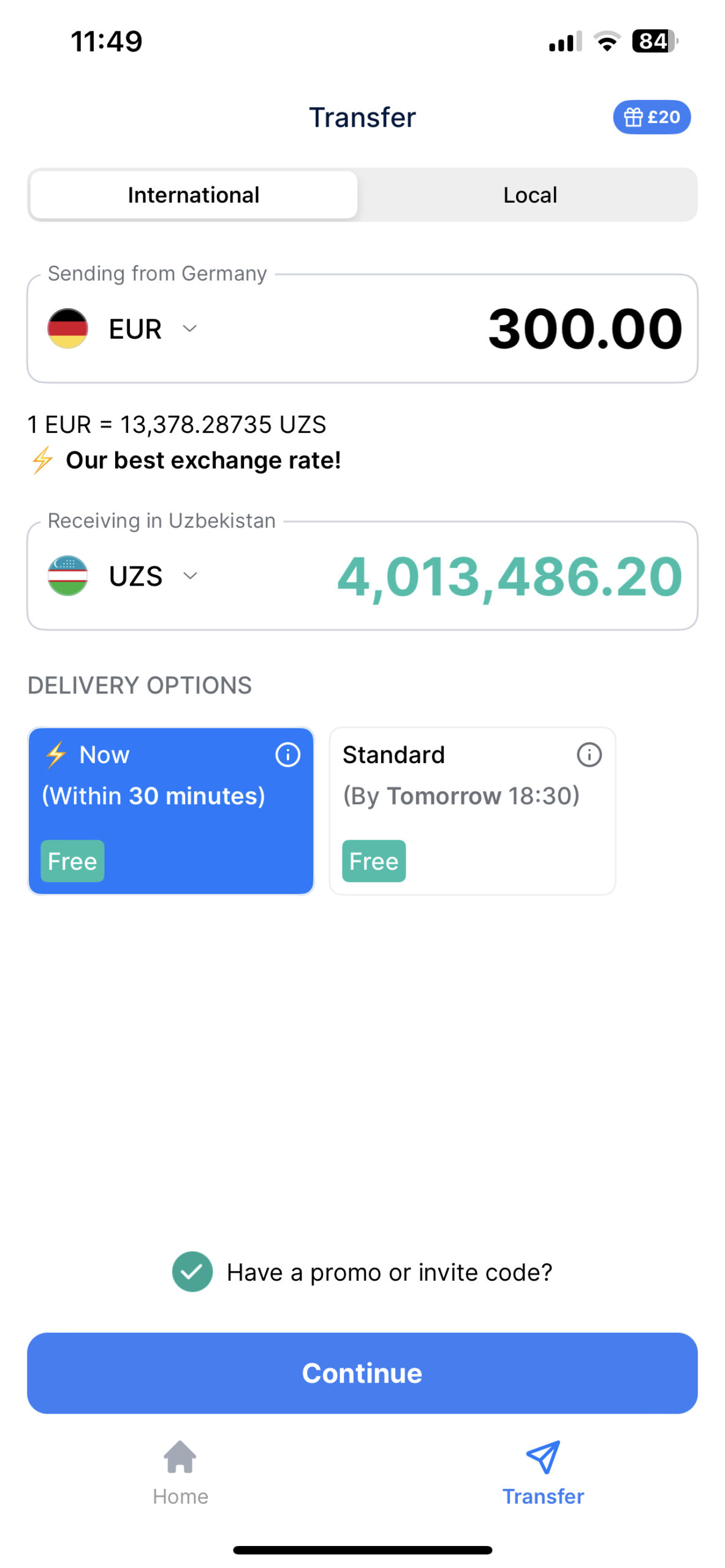Tap 'Have a promo or invite code?' text

coord(389,1272)
